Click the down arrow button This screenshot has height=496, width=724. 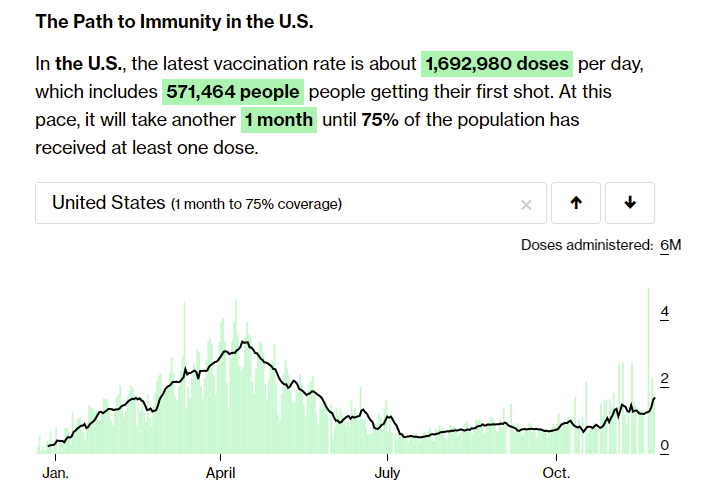(x=630, y=203)
